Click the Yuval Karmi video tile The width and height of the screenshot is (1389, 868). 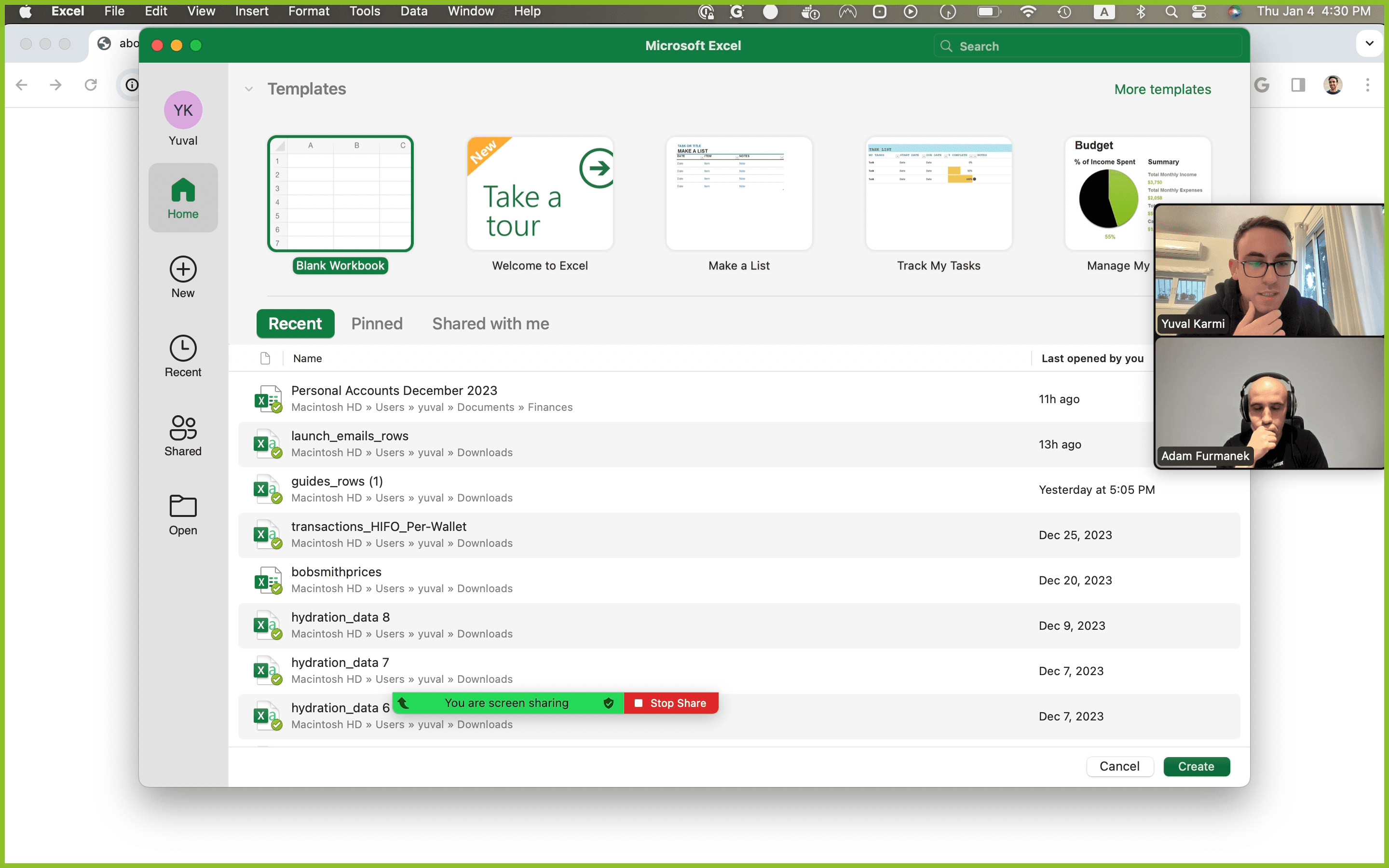pyautogui.click(x=1270, y=270)
